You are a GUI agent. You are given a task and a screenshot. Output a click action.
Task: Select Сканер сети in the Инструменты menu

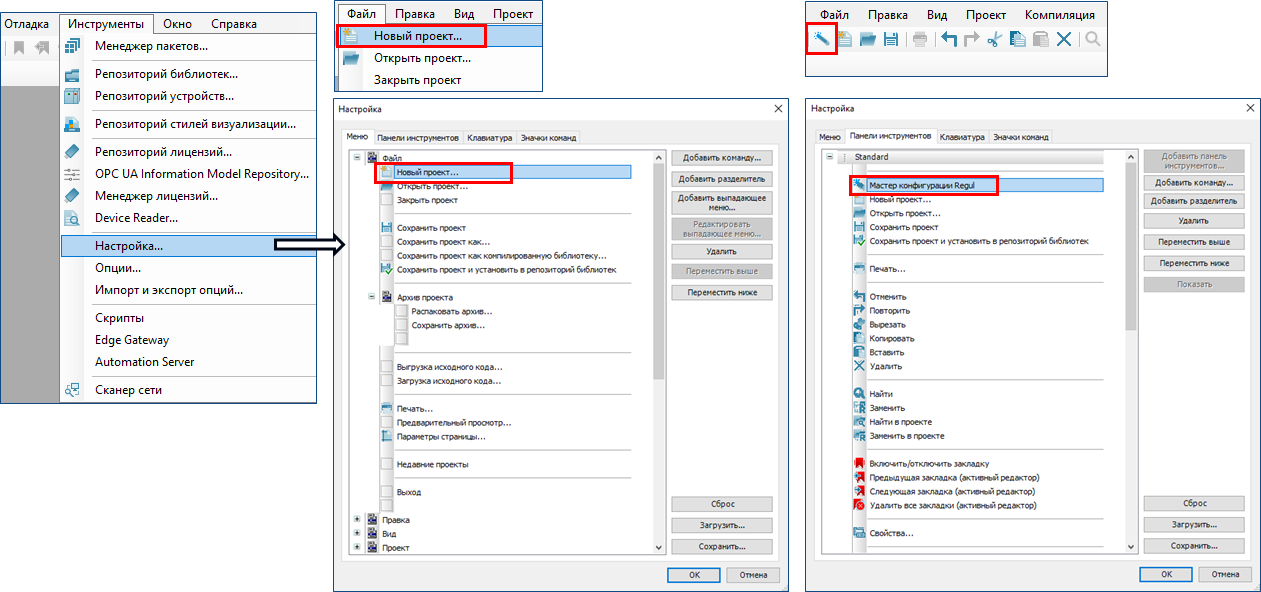(x=128, y=390)
